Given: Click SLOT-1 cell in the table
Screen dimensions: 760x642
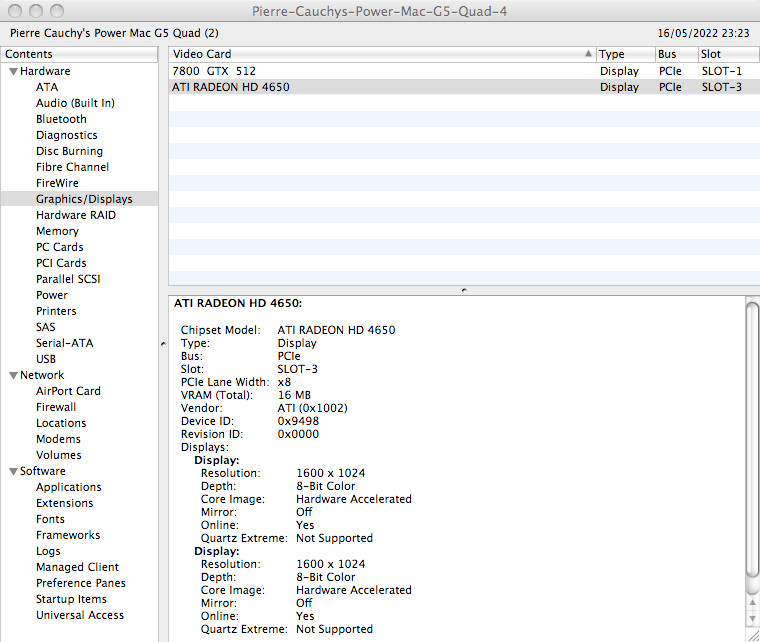Looking at the screenshot, I should click(x=722, y=71).
